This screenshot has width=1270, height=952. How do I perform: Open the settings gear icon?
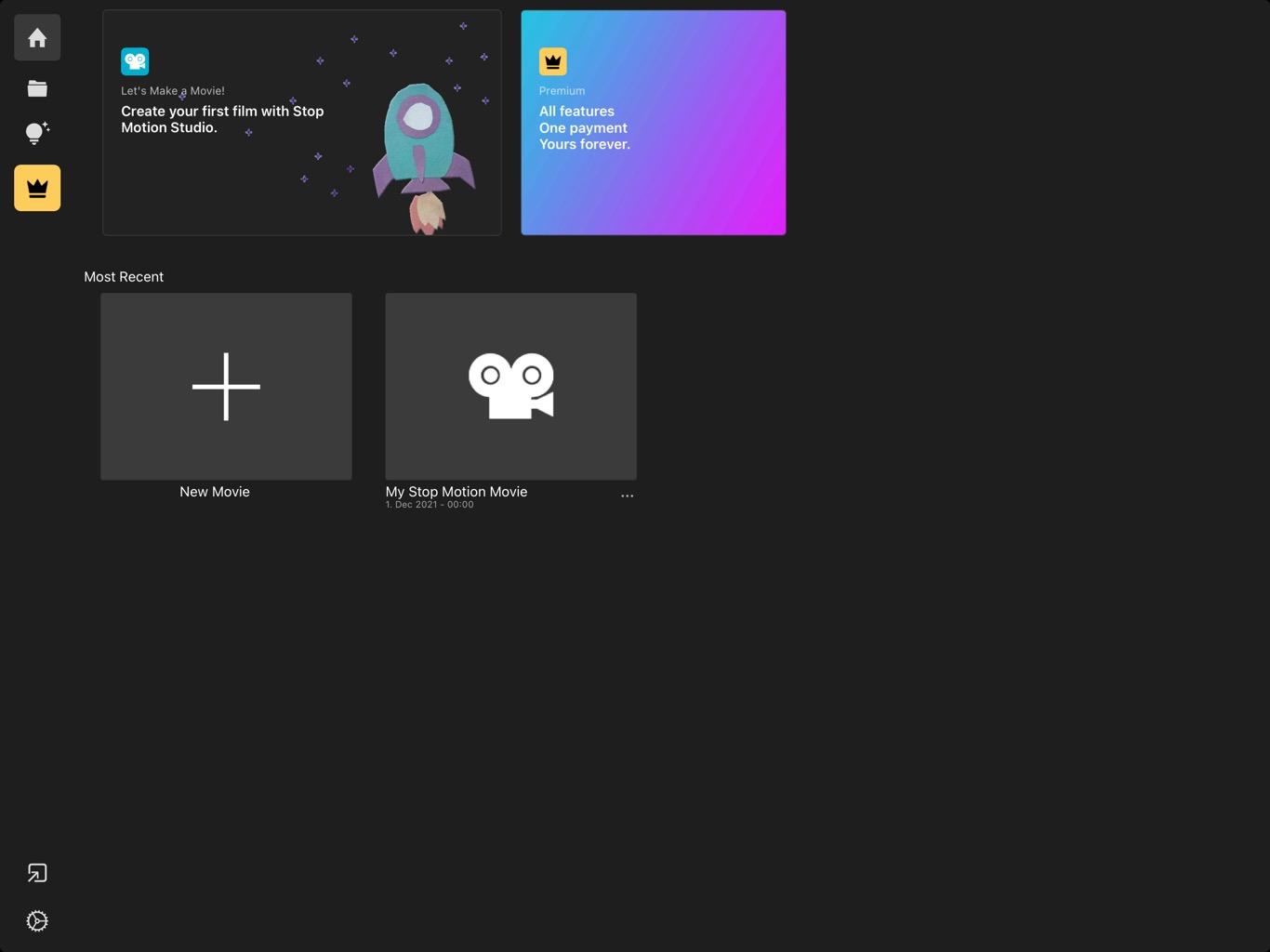click(37, 920)
